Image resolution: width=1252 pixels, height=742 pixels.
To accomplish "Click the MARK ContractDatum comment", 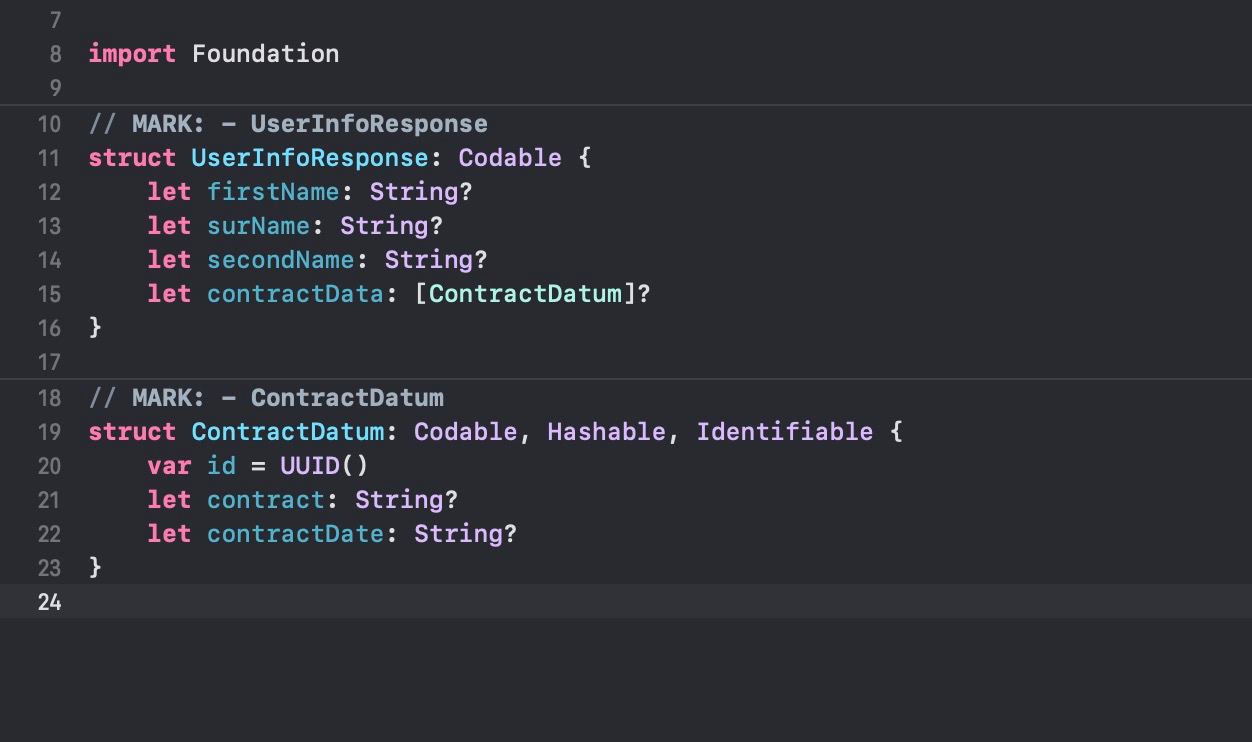I will point(266,398).
